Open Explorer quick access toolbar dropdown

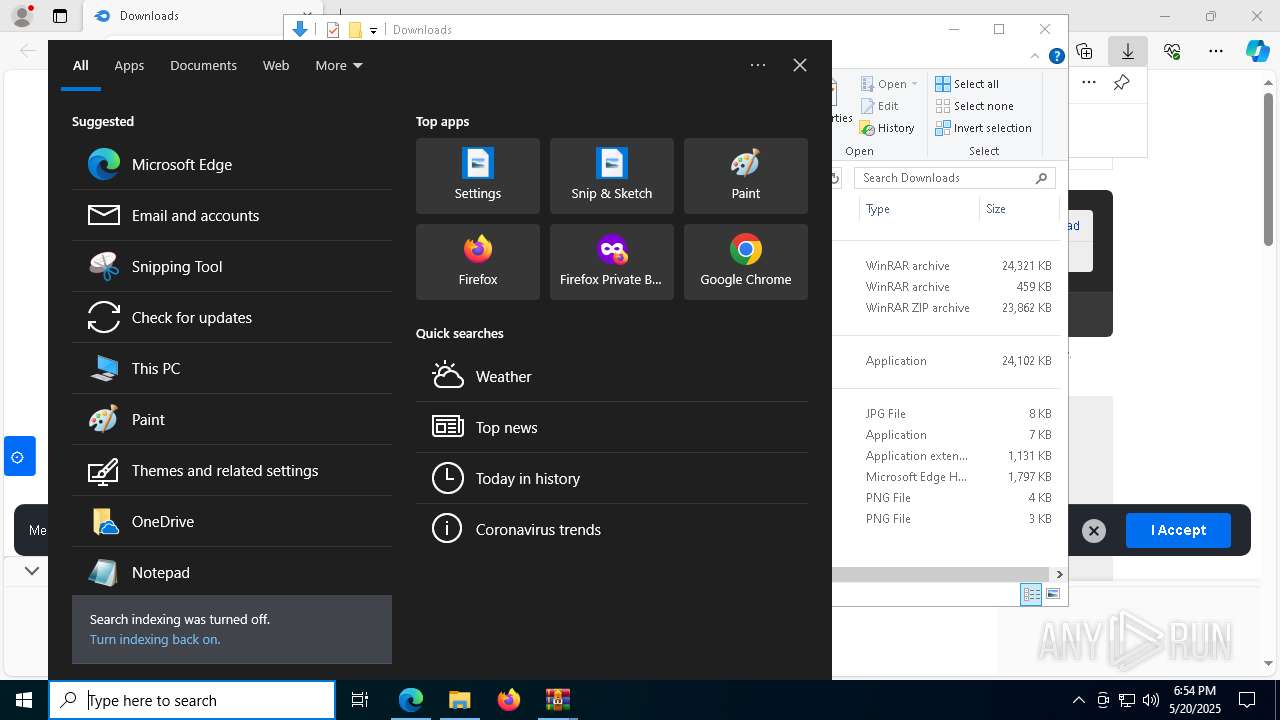point(373,30)
